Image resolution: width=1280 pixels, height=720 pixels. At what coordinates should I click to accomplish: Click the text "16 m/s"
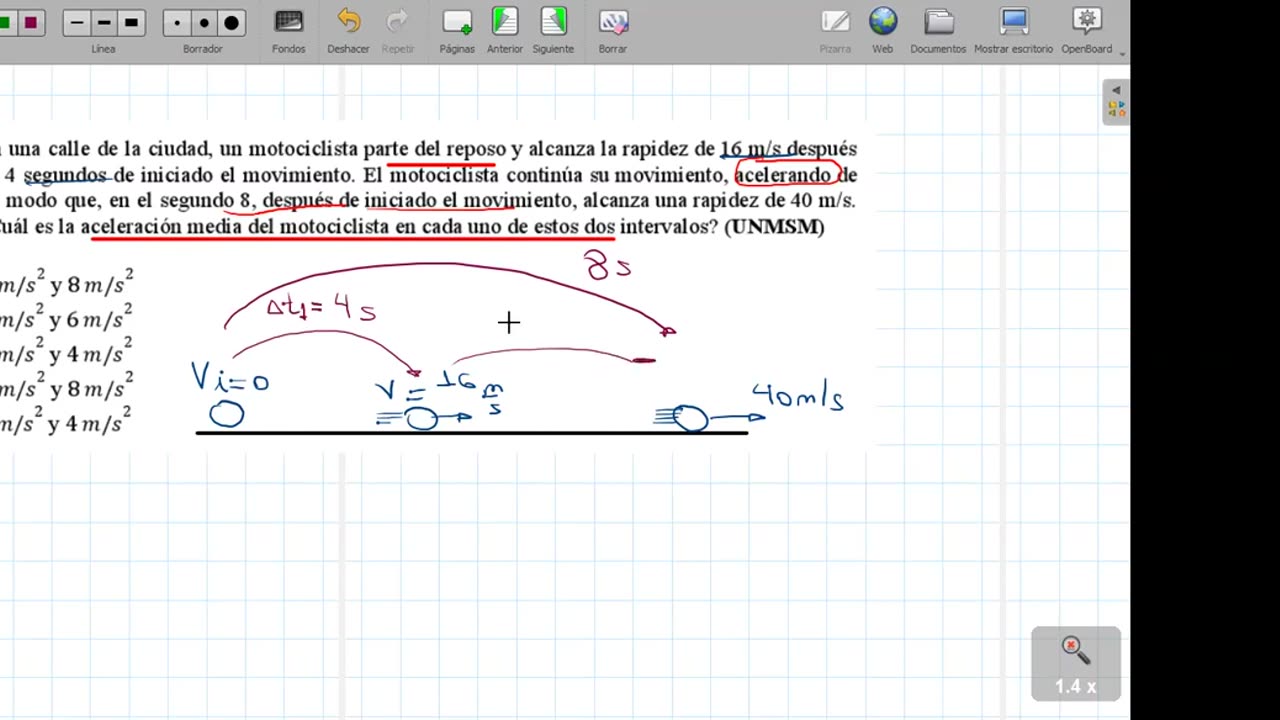point(751,149)
